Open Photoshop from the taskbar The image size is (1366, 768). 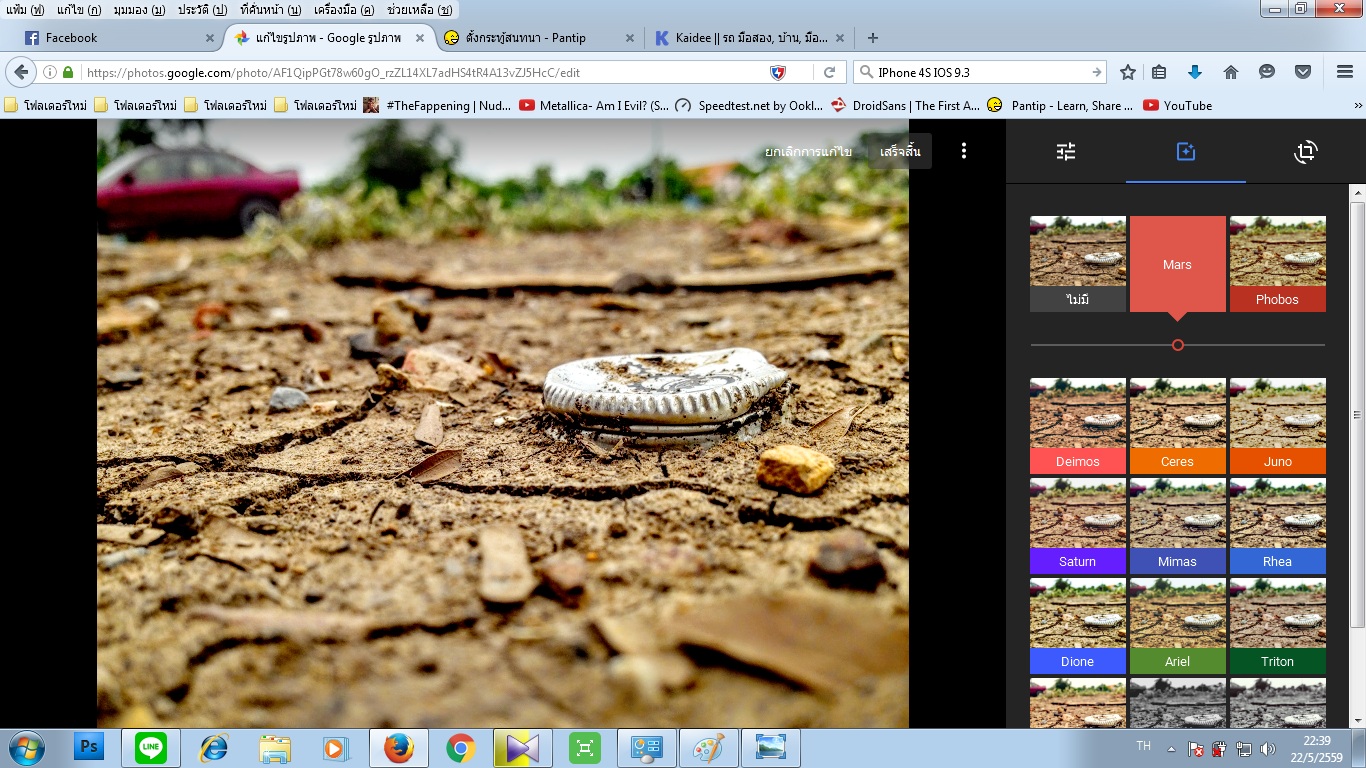(89, 747)
